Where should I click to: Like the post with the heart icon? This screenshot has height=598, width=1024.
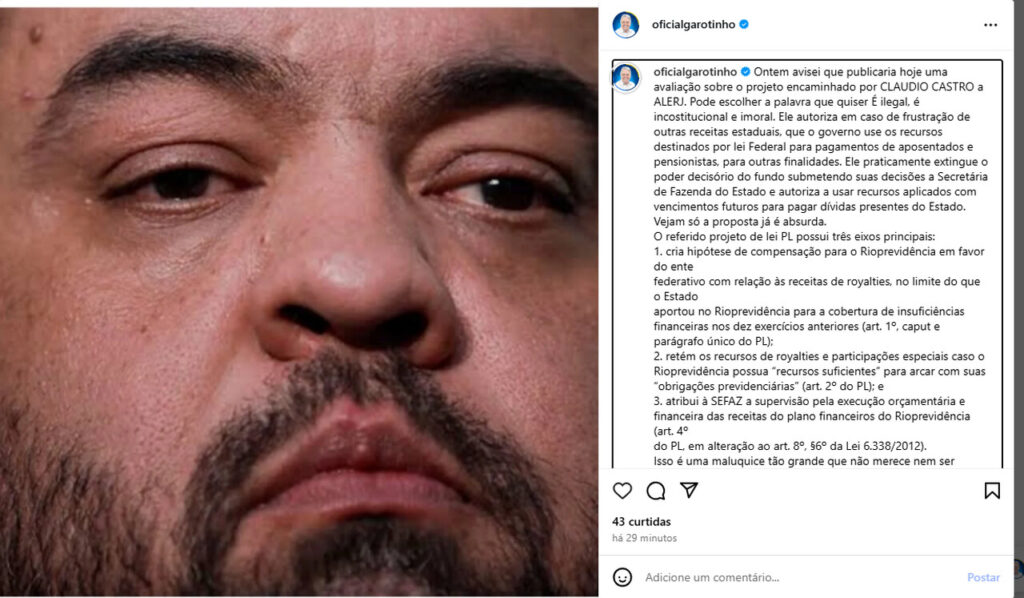pyautogui.click(x=622, y=490)
